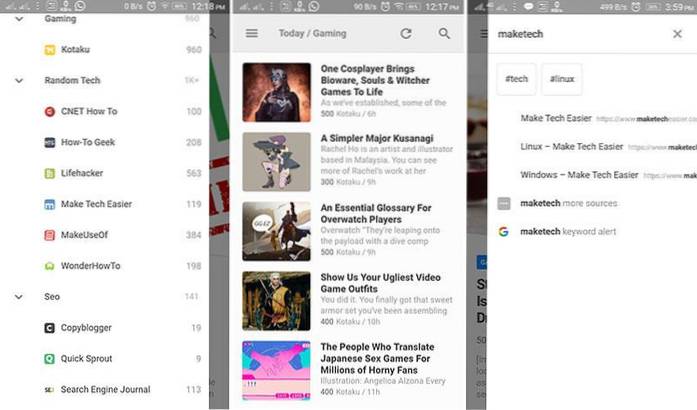Refresh the Gaming feed
The height and width of the screenshot is (410, 697).
[406, 33]
